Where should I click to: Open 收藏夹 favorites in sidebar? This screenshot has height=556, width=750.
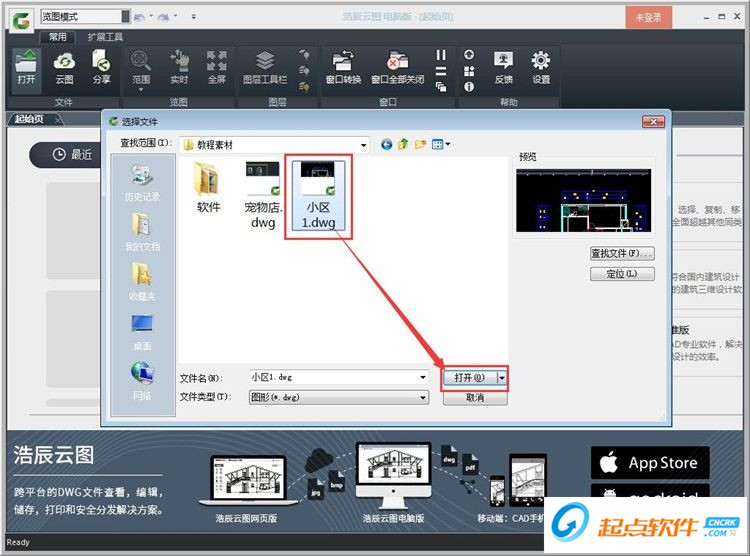(x=142, y=282)
